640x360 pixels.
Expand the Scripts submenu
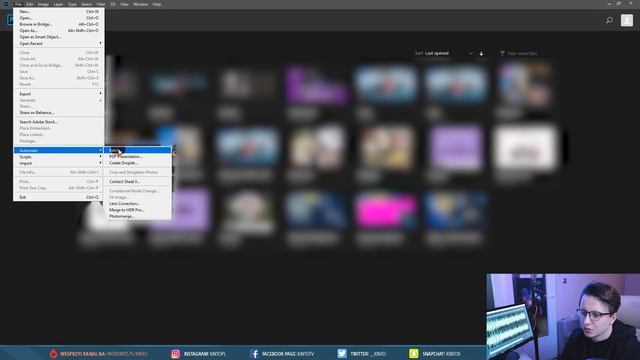59,157
